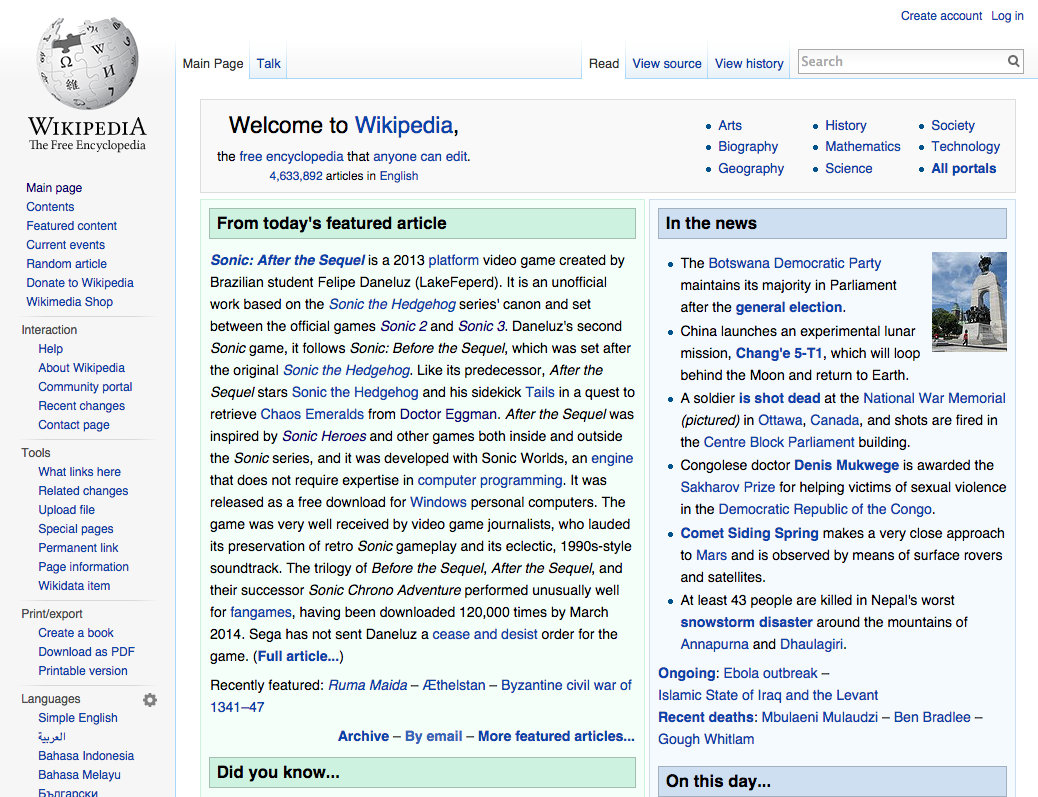
Task: Open the History portal
Action: [845, 125]
